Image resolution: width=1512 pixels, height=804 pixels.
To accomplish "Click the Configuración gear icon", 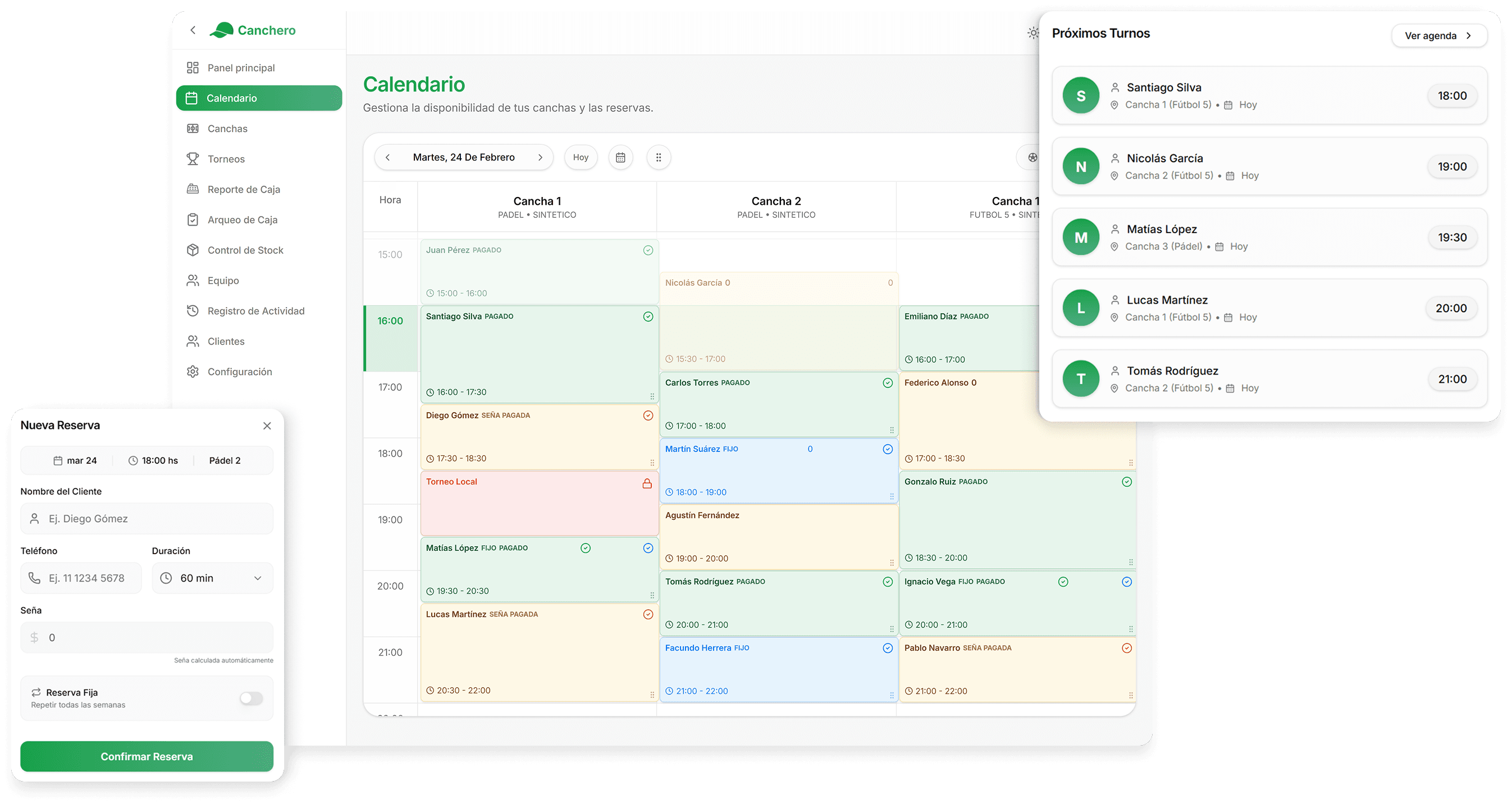I will click(193, 372).
